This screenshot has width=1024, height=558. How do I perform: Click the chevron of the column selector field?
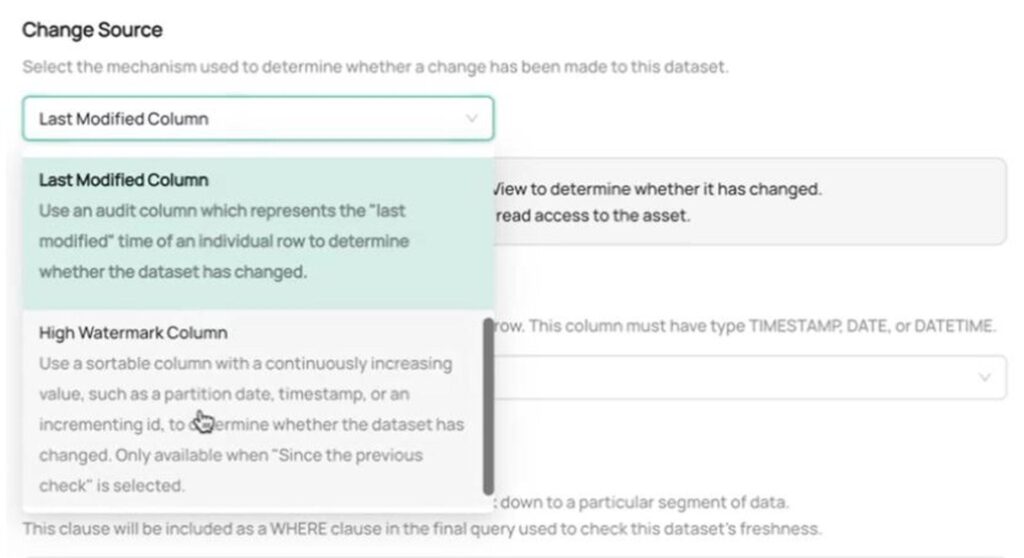coord(984,378)
